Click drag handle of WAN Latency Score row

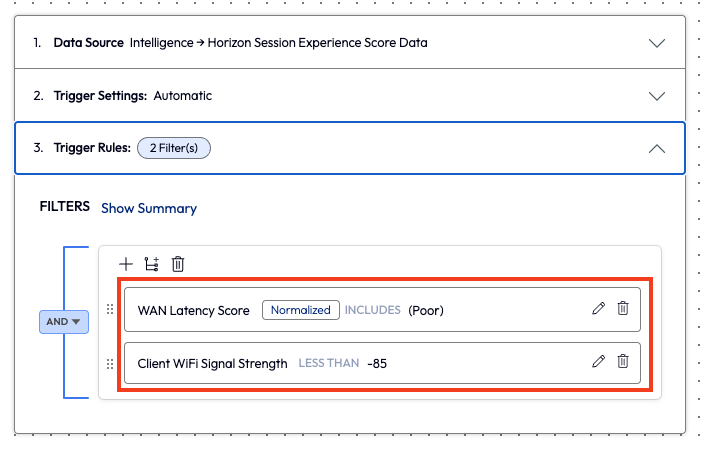pyautogui.click(x=110, y=310)
